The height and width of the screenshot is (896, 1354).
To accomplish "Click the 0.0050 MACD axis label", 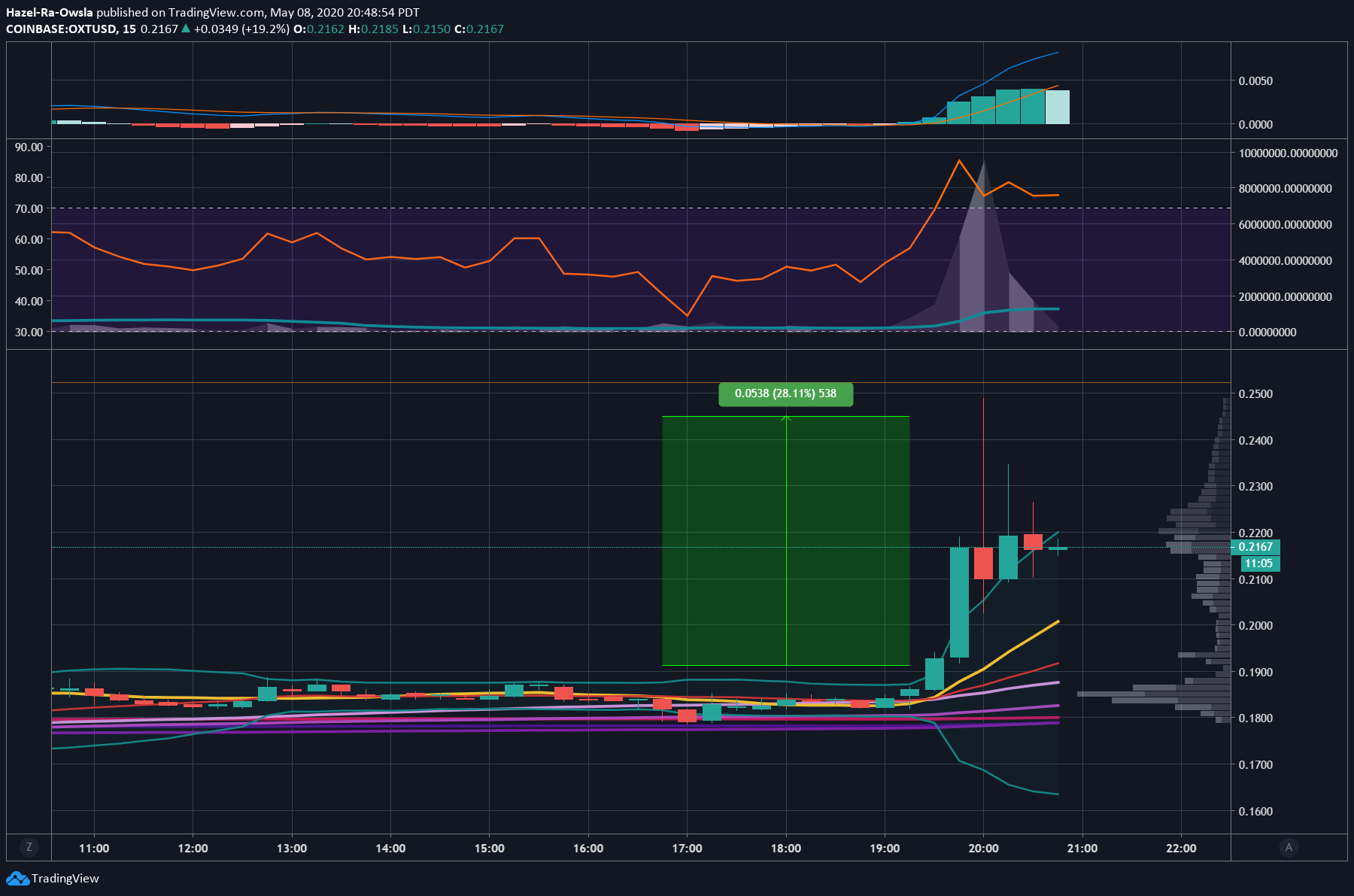I will click(1255, 80).
